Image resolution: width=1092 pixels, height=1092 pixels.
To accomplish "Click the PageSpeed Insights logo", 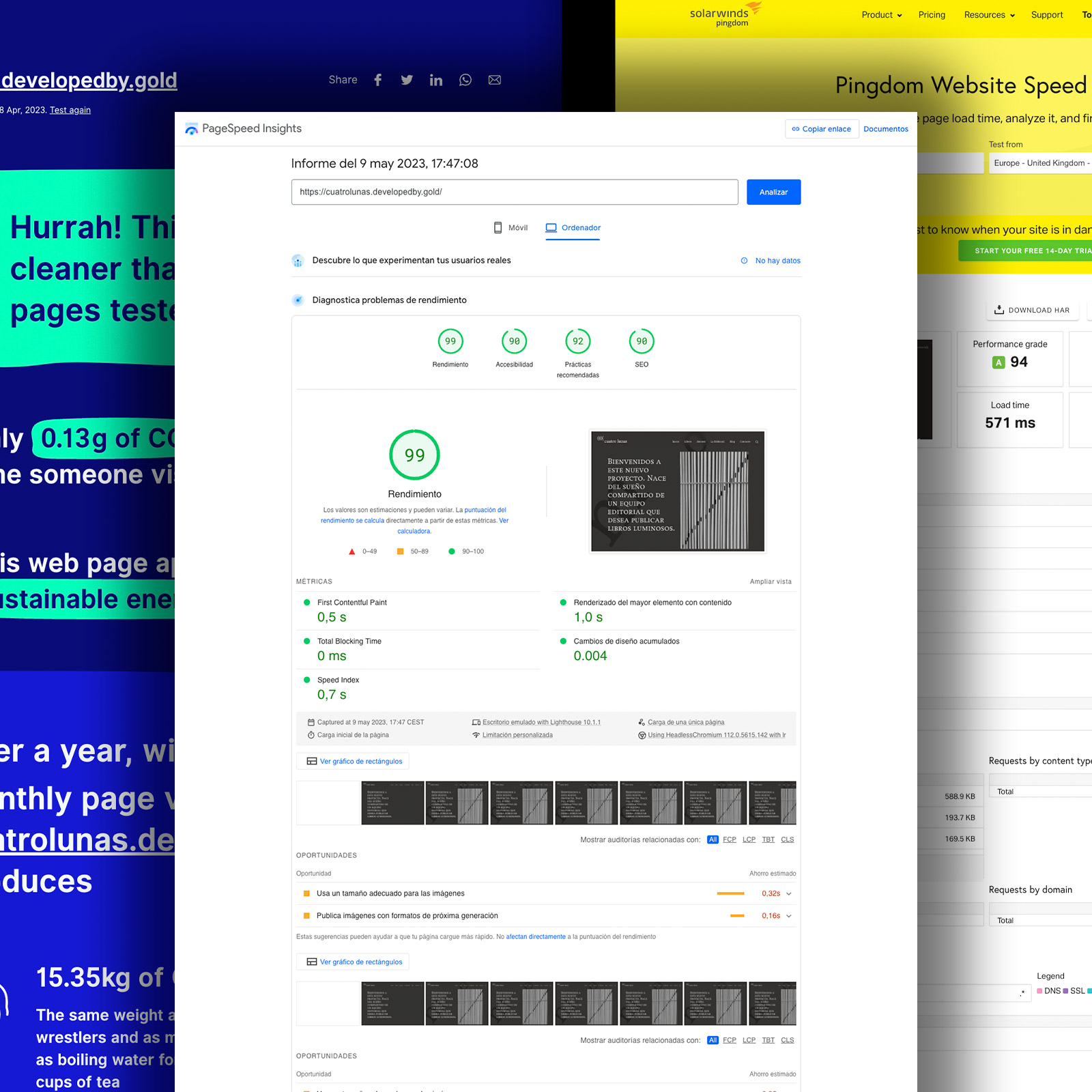I will click(x=244, y=128).
